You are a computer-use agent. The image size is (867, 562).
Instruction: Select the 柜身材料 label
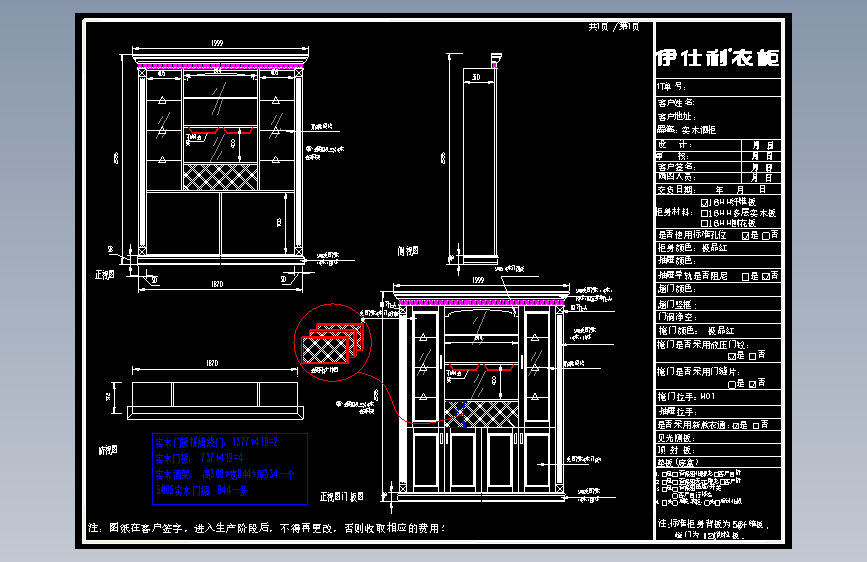(675, 212)
